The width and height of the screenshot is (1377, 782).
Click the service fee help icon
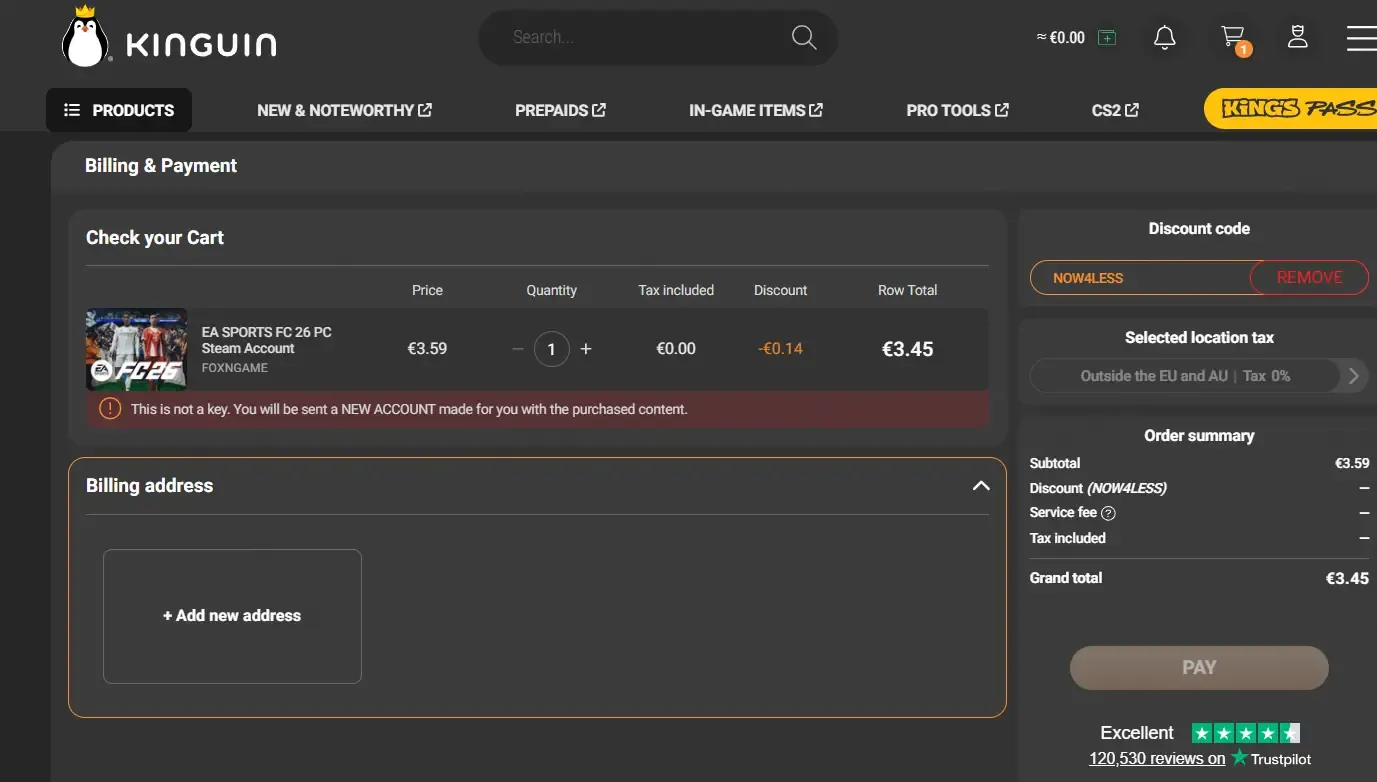1108,513
